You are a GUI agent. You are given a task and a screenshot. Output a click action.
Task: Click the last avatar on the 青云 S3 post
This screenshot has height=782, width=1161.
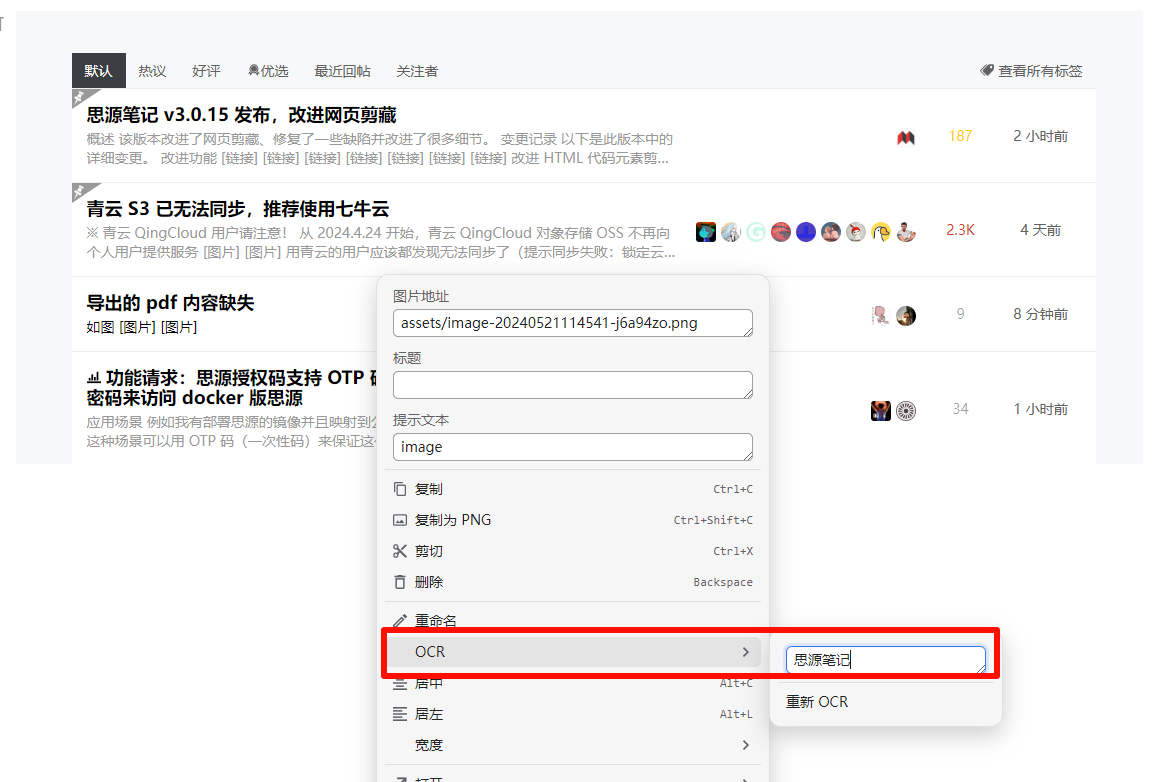click(906, 232)
